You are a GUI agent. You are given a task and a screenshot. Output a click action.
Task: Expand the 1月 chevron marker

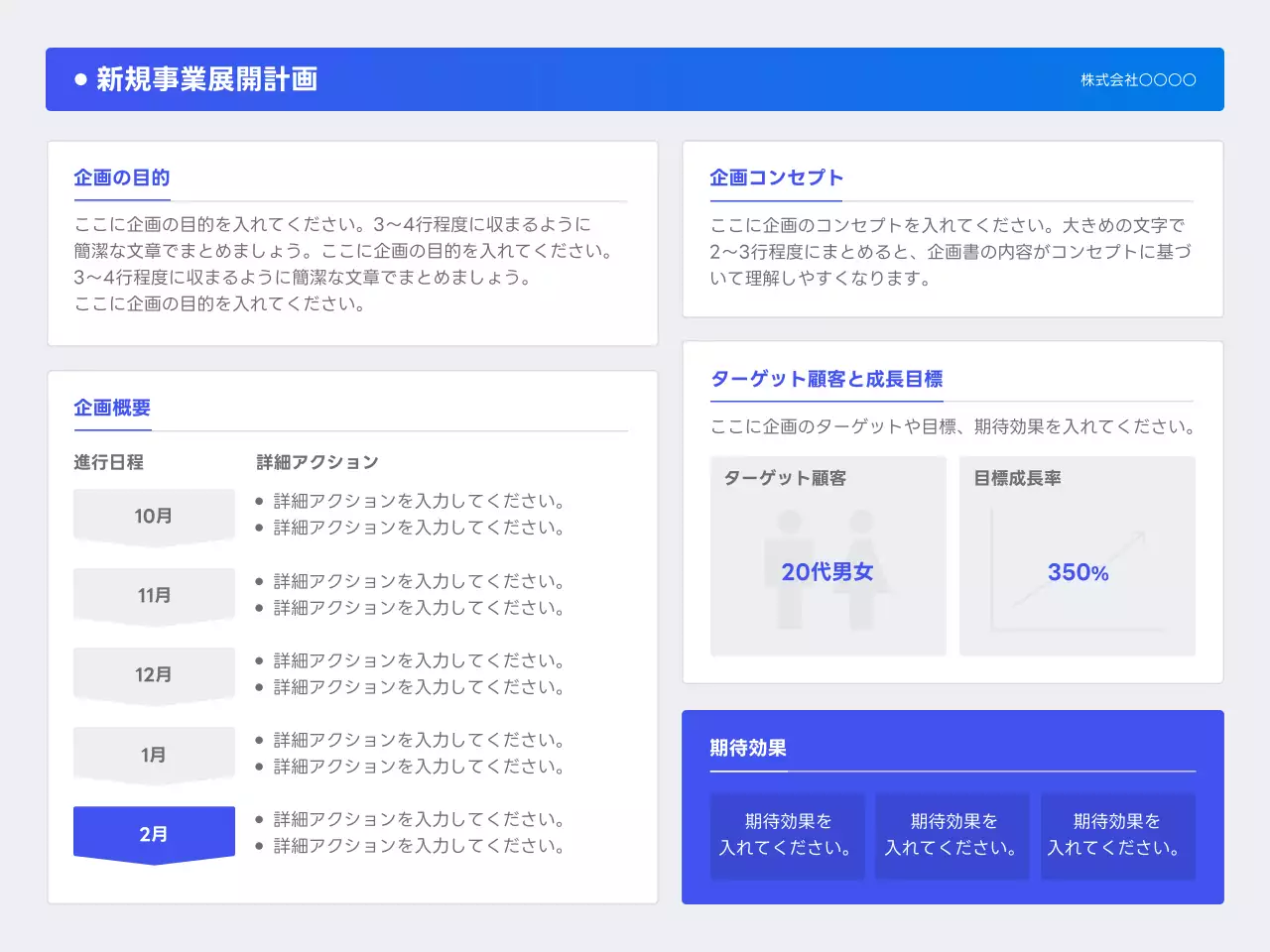154,754
